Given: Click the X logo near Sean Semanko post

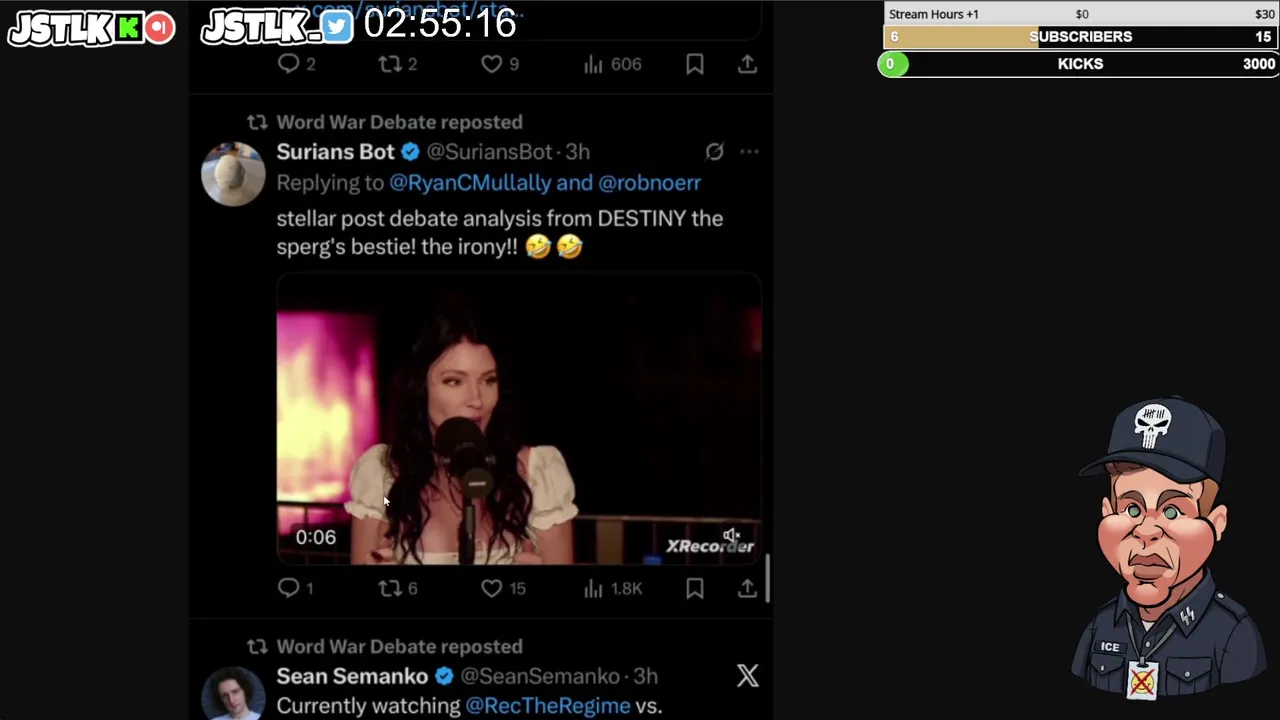Looking at the screenshot, I should 748,676.
